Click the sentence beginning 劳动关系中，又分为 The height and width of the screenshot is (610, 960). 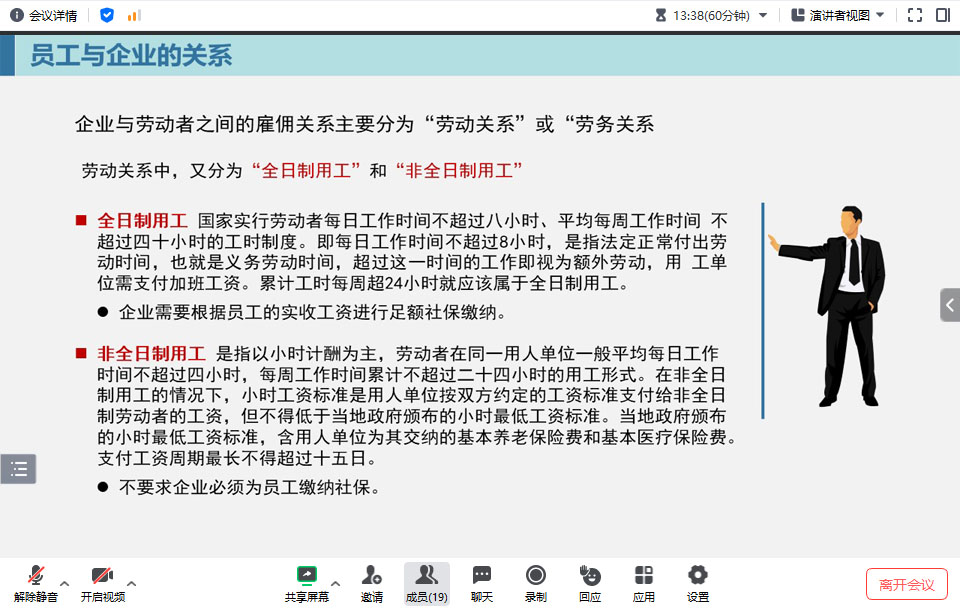(302, 170)
